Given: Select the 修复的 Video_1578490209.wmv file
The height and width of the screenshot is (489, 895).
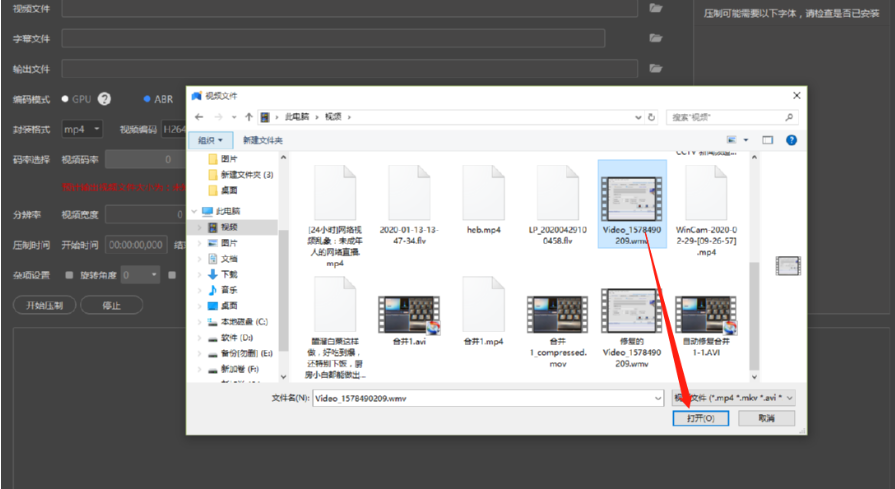Looking at the screenshot, I should 631,328.
